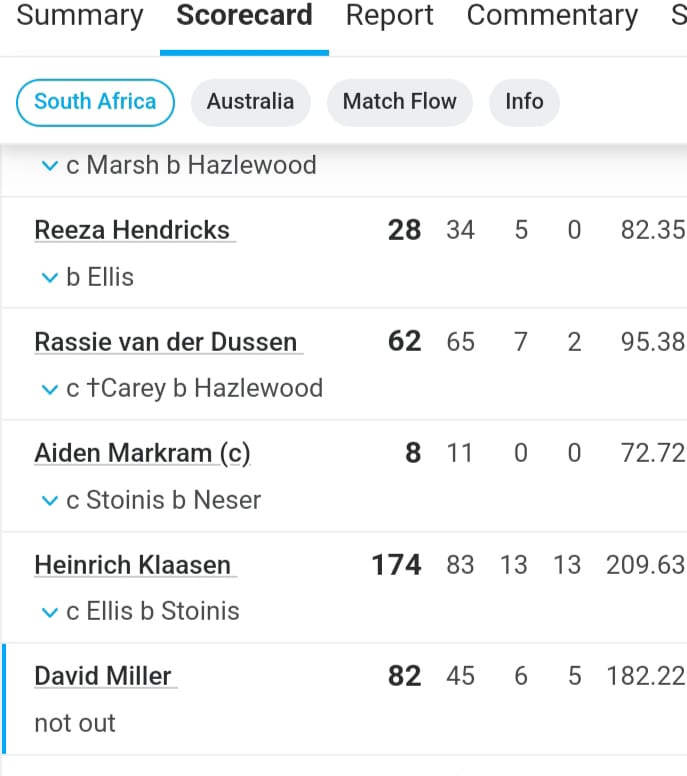The height and width of the screenshot is (776, 687).
Task: Open David Miller player profile
Action: click(103, 677)
